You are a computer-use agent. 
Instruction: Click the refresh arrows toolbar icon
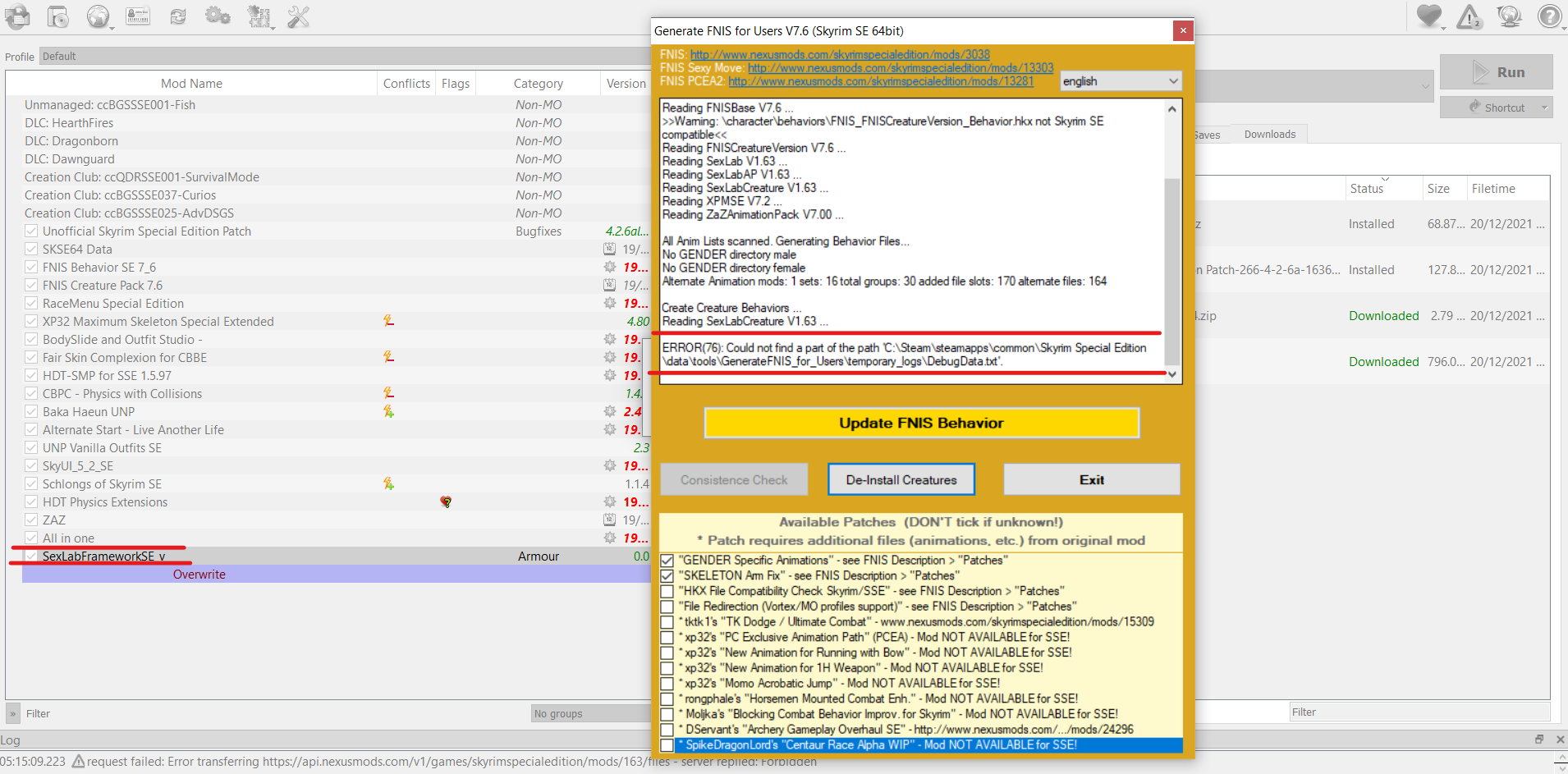click(x=178, y=16)
